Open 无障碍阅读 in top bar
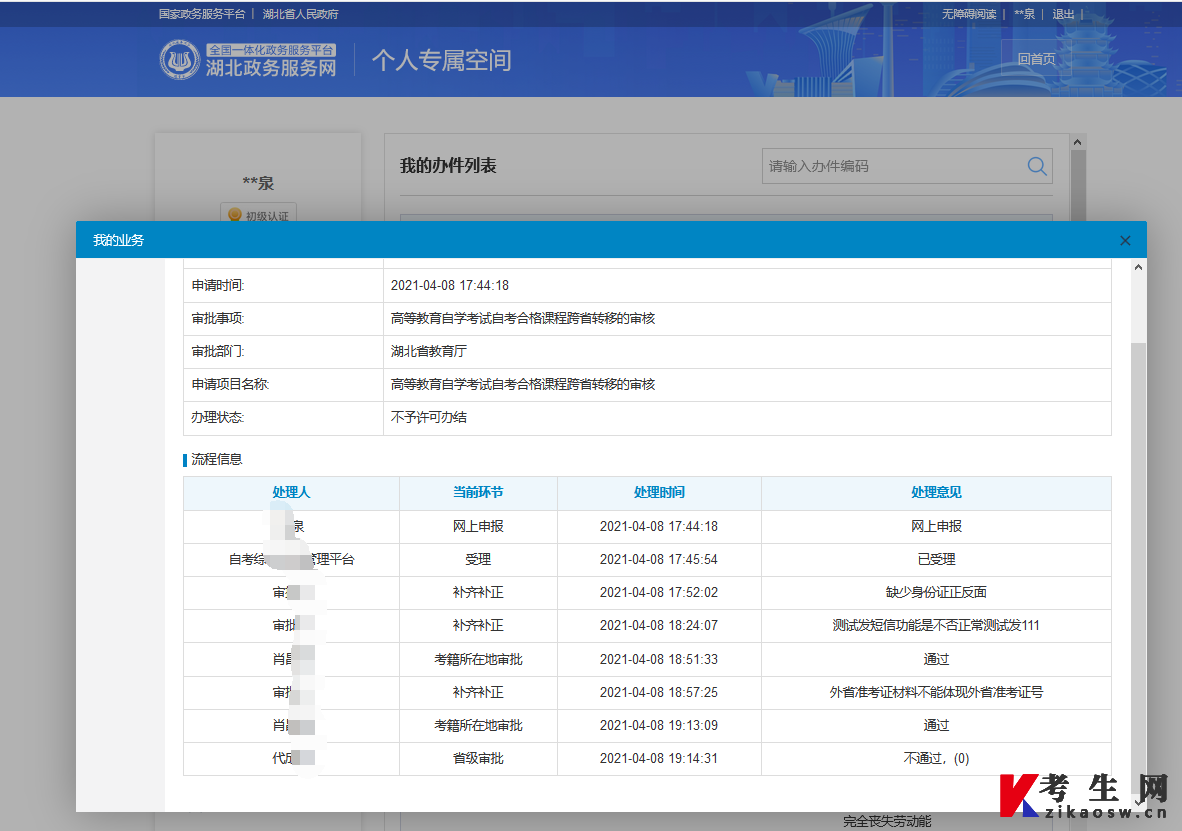 point(969,14)
